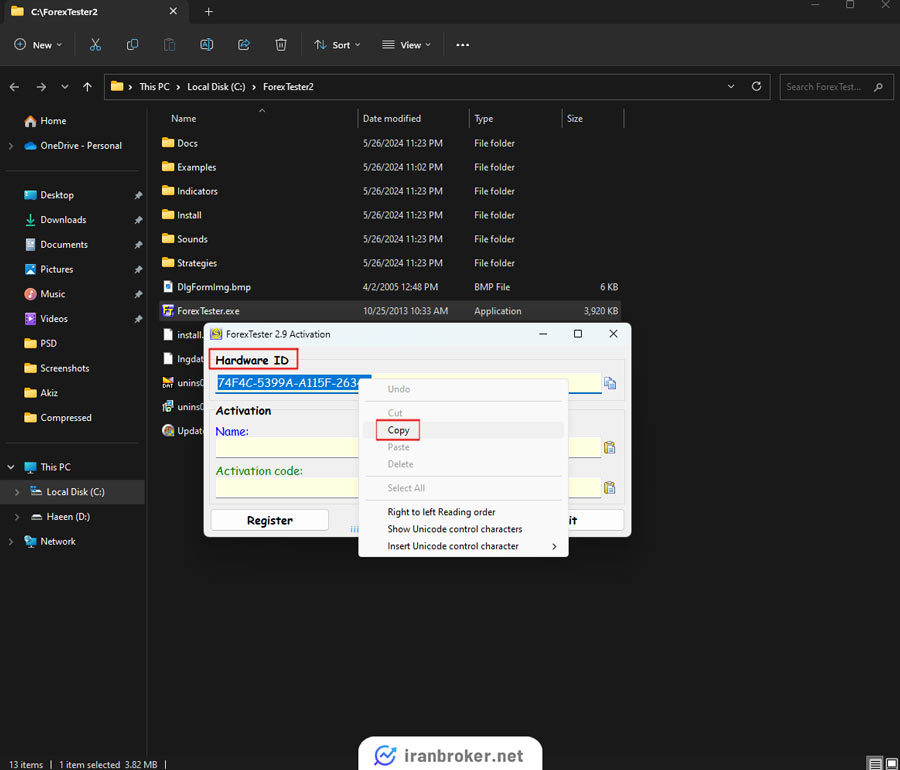The width and height of the screenshot is (900, 770).
Task: Collapse the This PC tree node
Action: tap(11, 467)
